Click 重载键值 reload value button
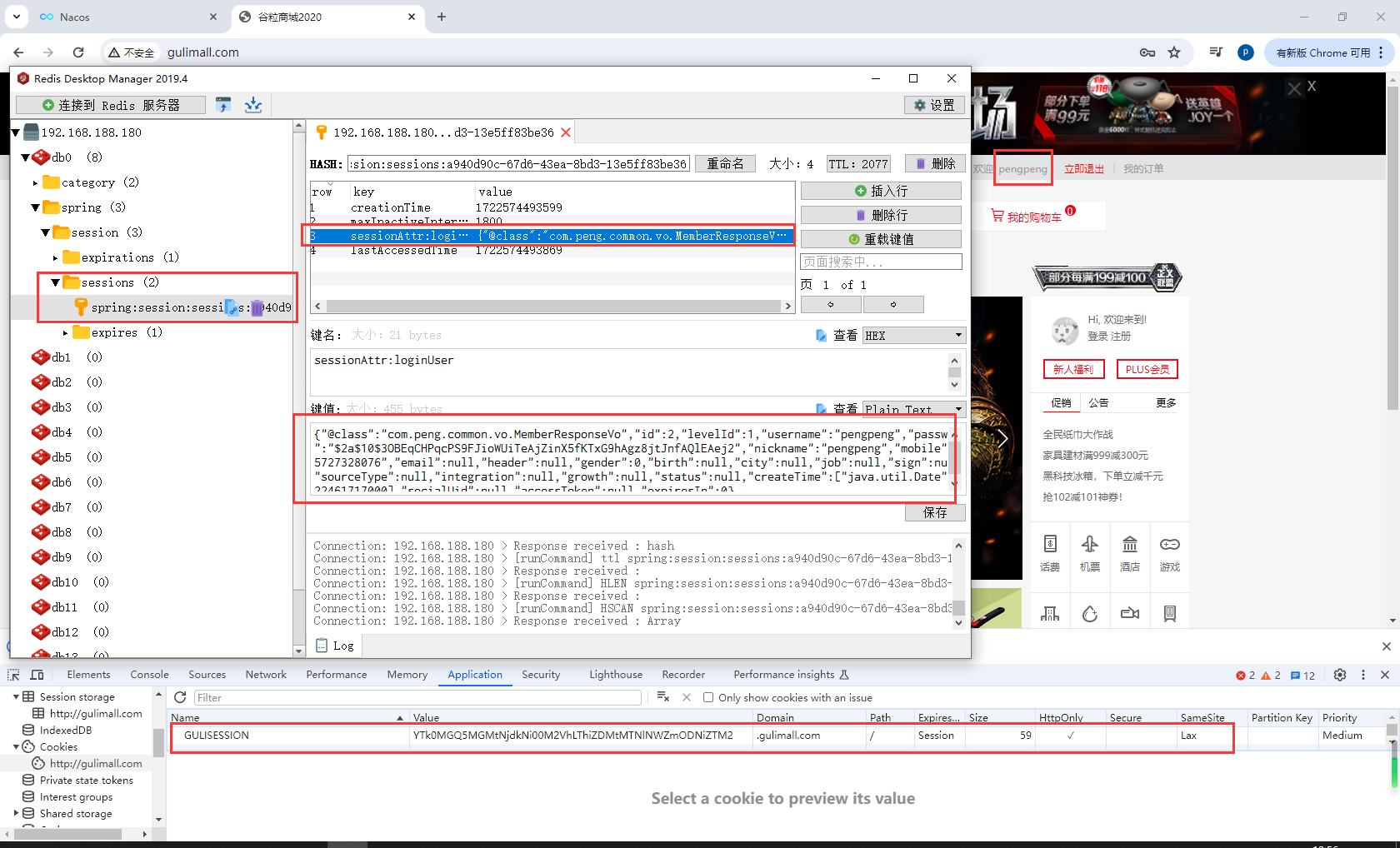This screenshot has height=848, width=1400. pos(881,239)
